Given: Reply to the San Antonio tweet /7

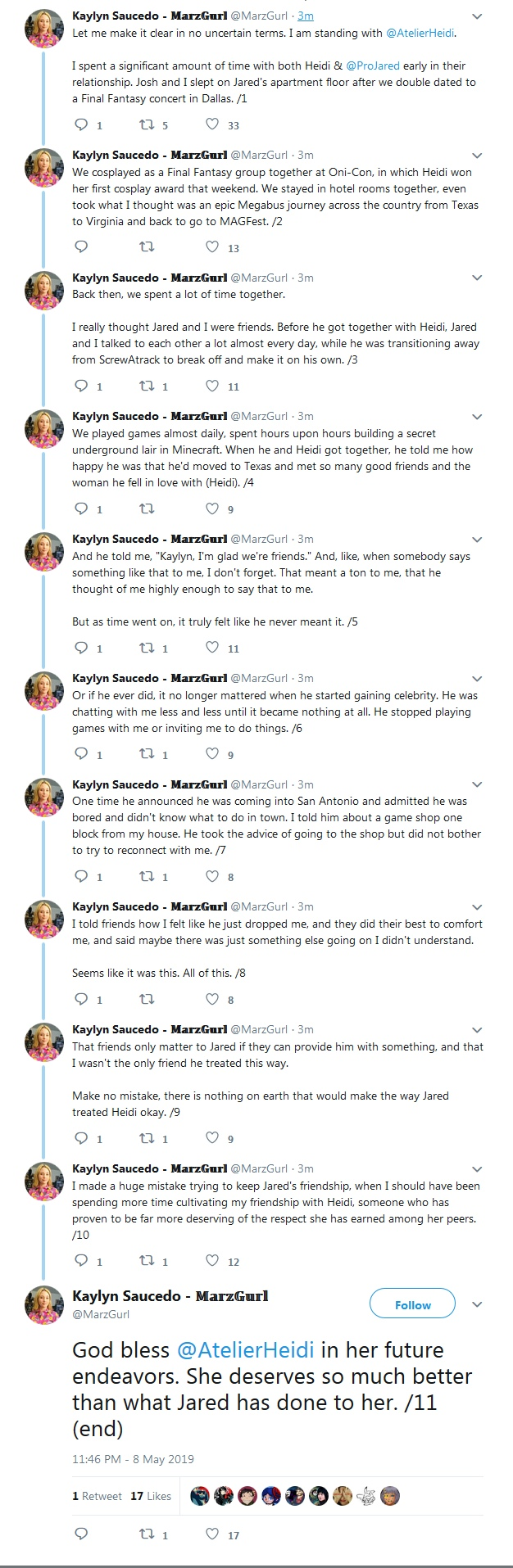Looking at the screenshot, I should [81, 876].
